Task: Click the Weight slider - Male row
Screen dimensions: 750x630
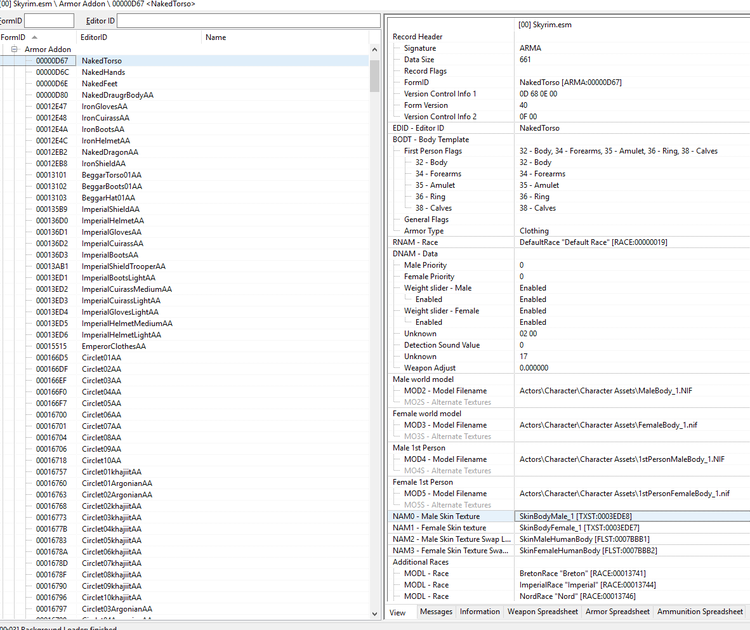Action: (x=569, y=288)
